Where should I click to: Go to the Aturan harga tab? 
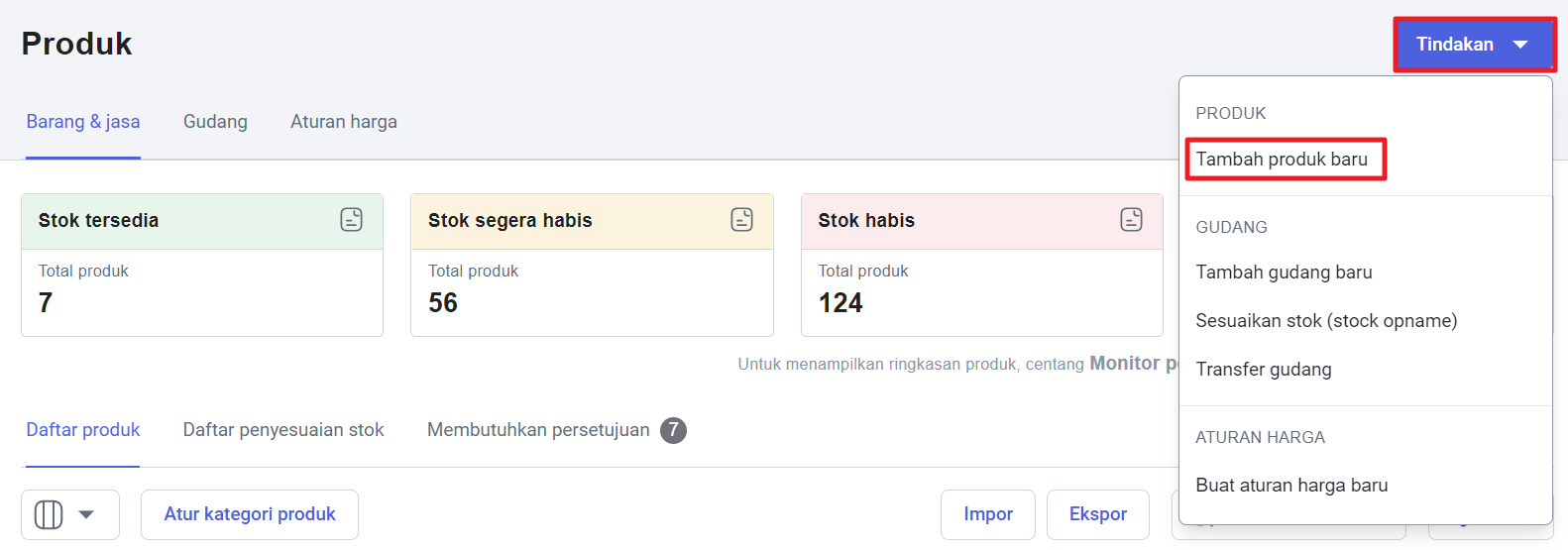[344, 122]
